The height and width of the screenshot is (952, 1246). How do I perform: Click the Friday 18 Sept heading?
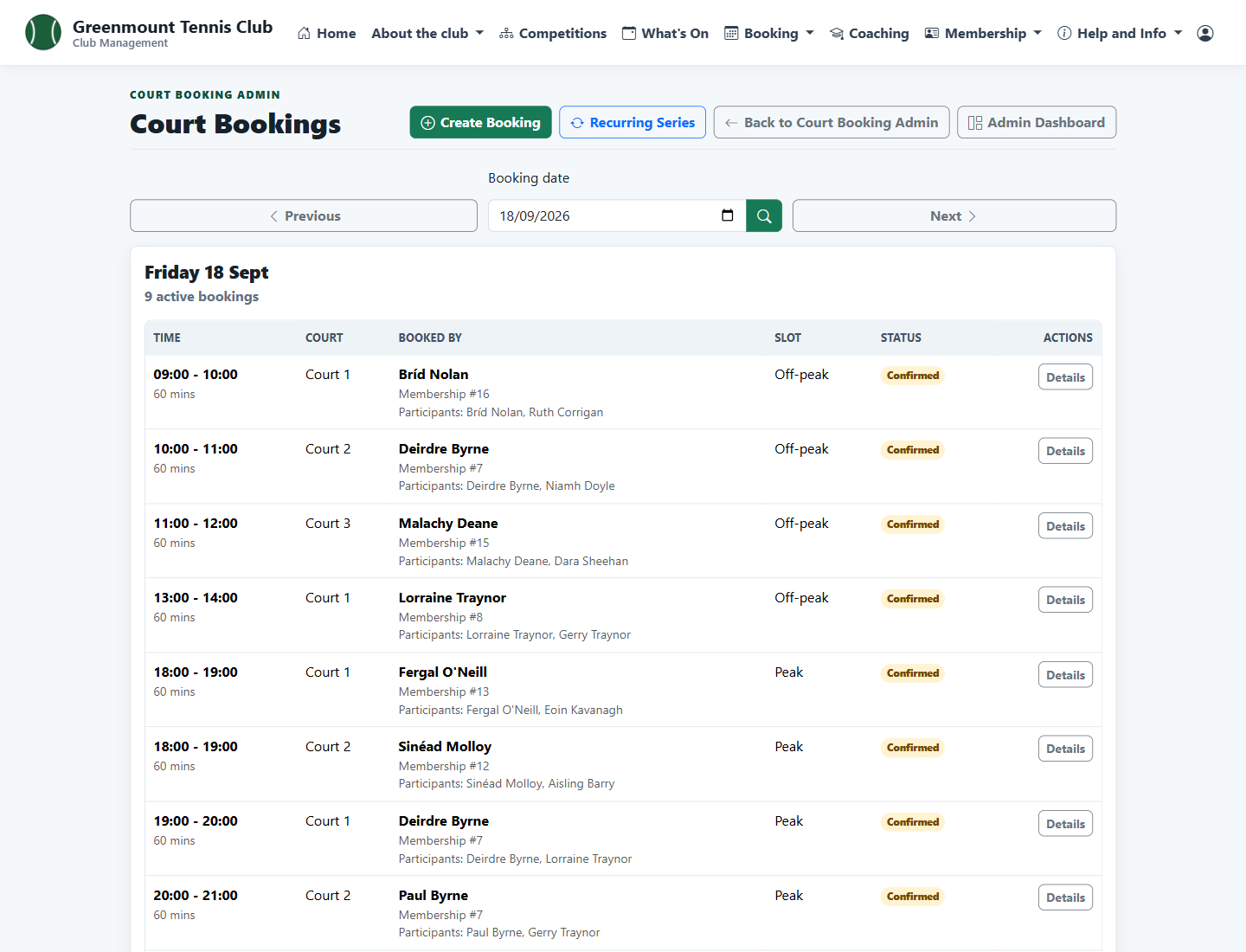tap(207, 273)
